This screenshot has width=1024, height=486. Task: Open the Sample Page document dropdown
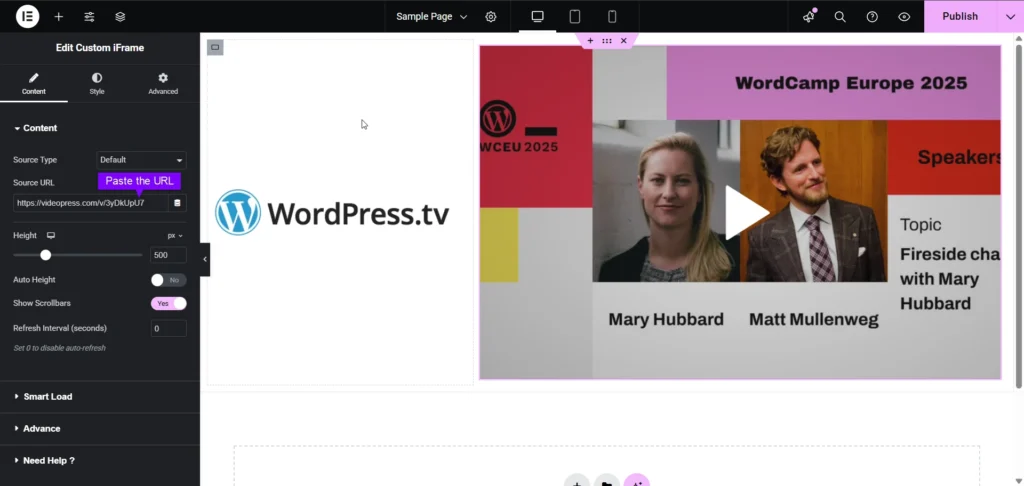(x=432, y=16)
